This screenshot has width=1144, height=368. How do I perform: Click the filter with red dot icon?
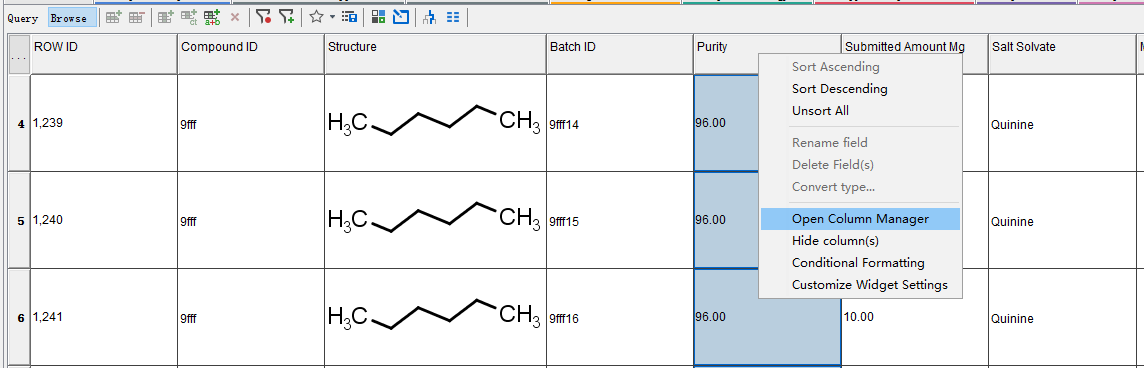pos(263,17)
